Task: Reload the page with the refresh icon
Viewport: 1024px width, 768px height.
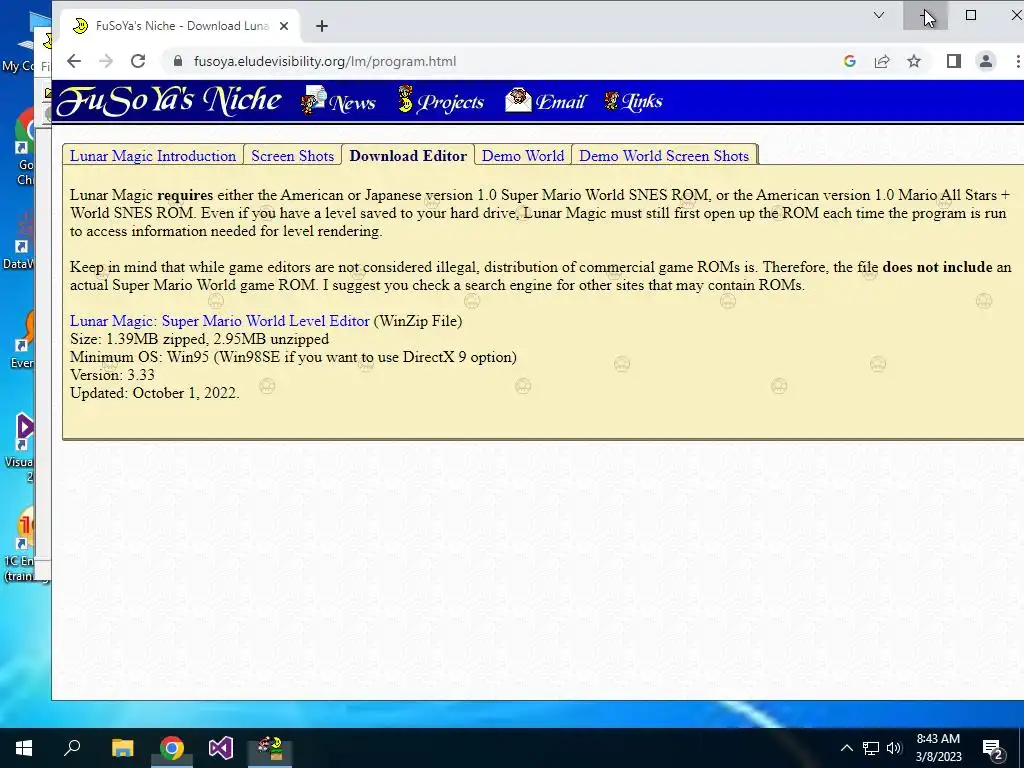Action: [138, 61]
